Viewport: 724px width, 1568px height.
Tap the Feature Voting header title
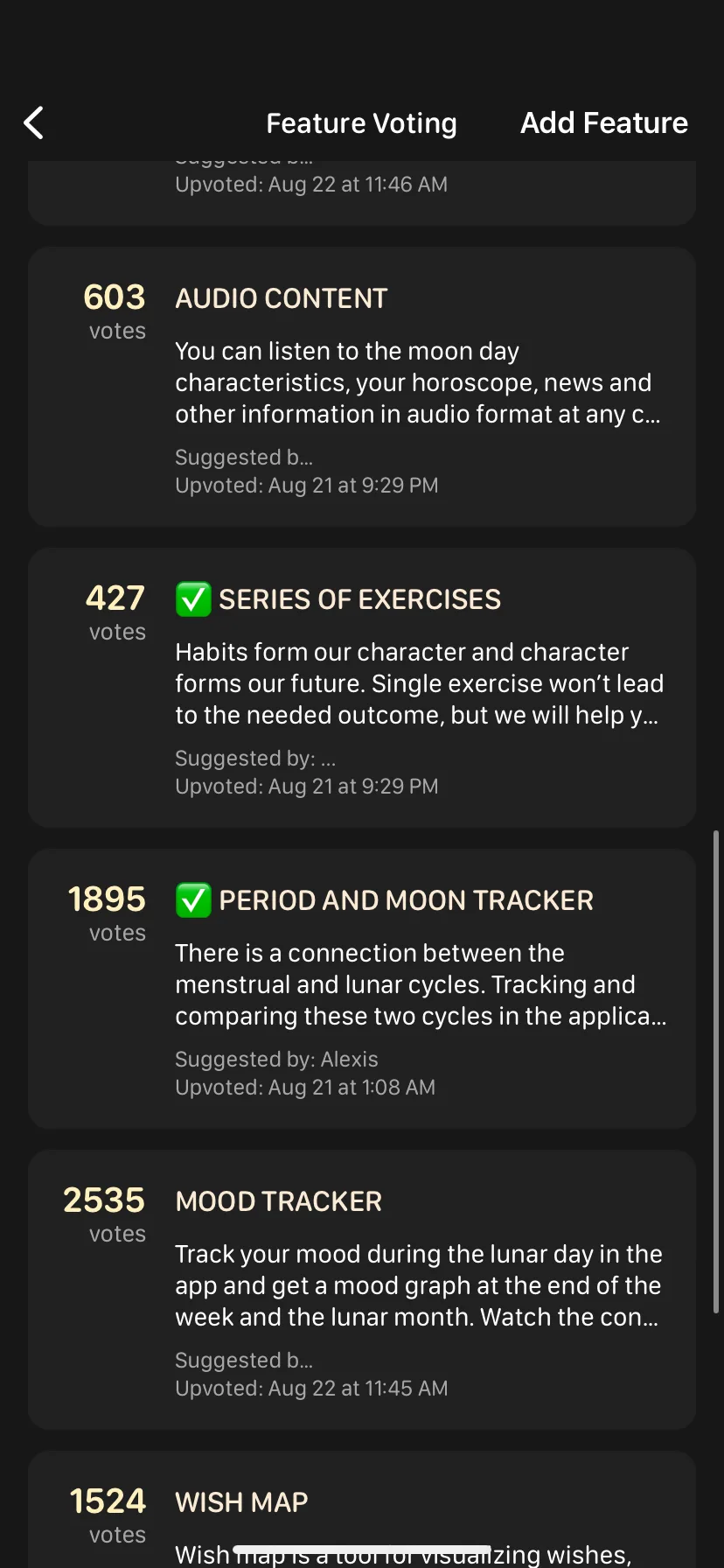361,123
